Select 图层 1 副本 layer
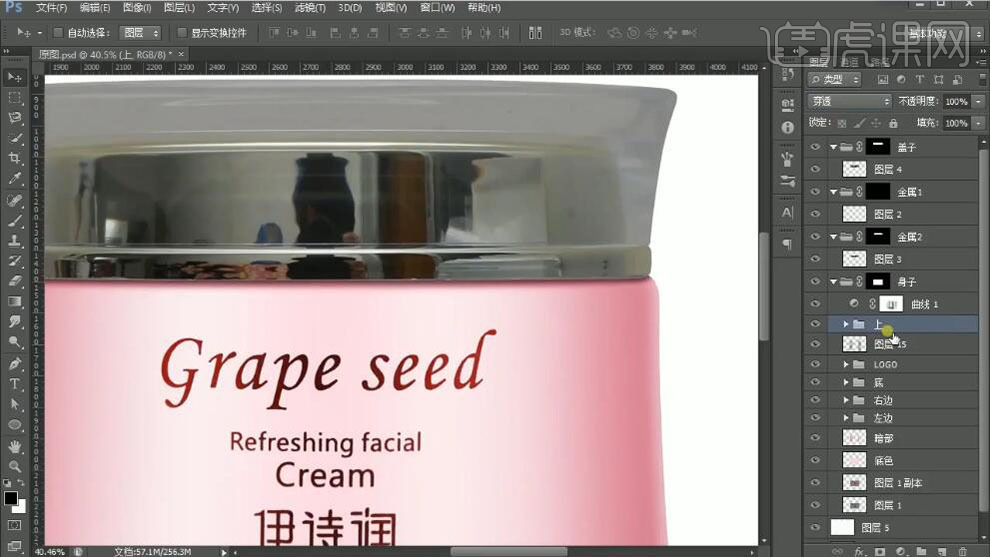This screenshot has height=557, width=990. (892, 482)
